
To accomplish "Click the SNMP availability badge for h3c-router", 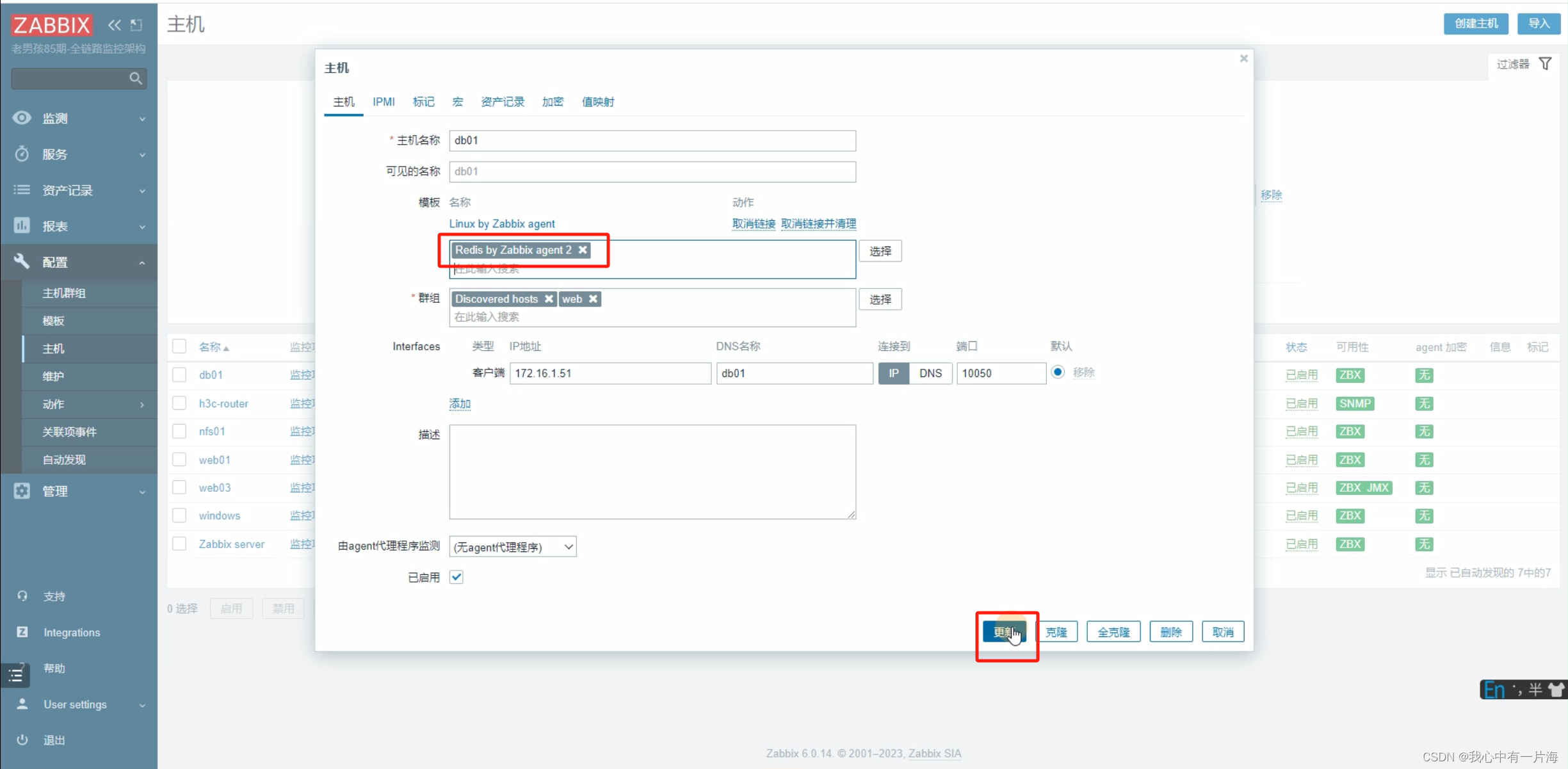I will pyautogui.click(x=1355, y=403).
